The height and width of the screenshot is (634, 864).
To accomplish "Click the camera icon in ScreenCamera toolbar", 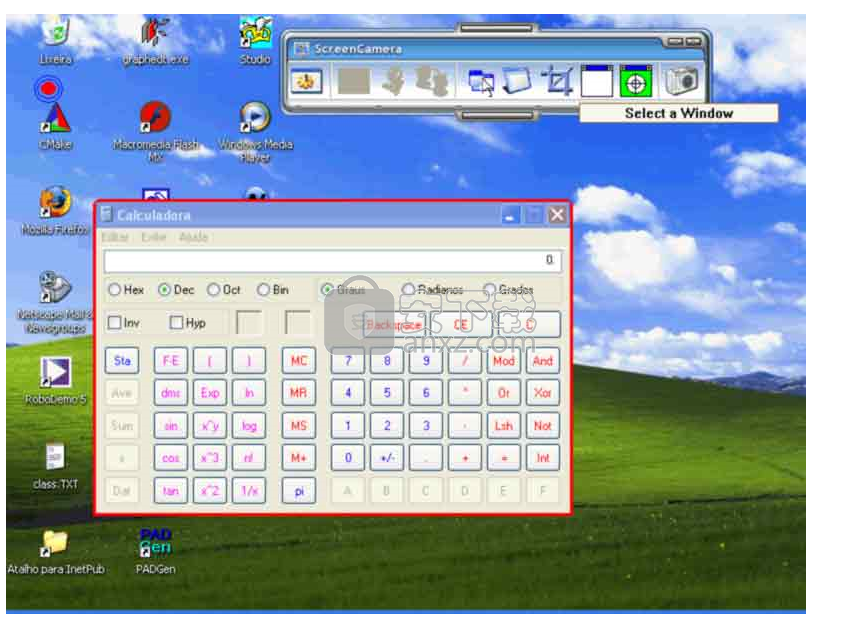I will tap(681, 82).
